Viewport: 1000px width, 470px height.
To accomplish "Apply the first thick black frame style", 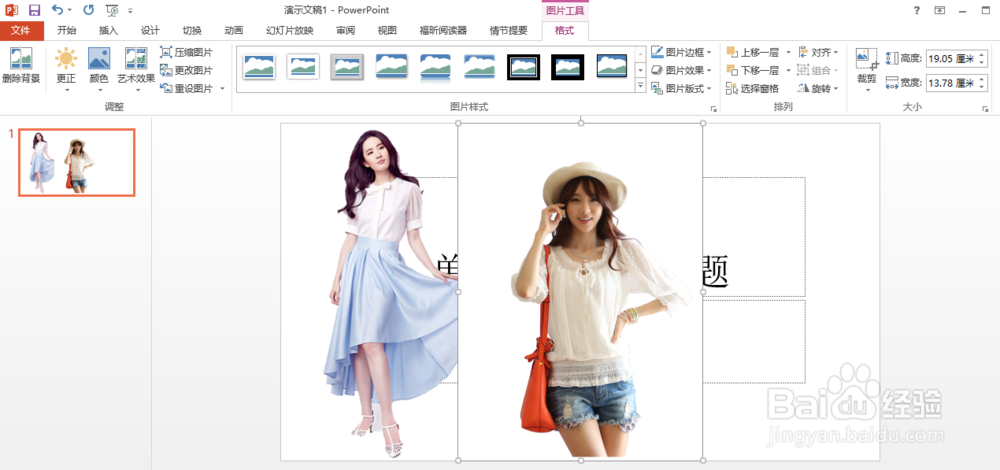I will tap(524, 66).
